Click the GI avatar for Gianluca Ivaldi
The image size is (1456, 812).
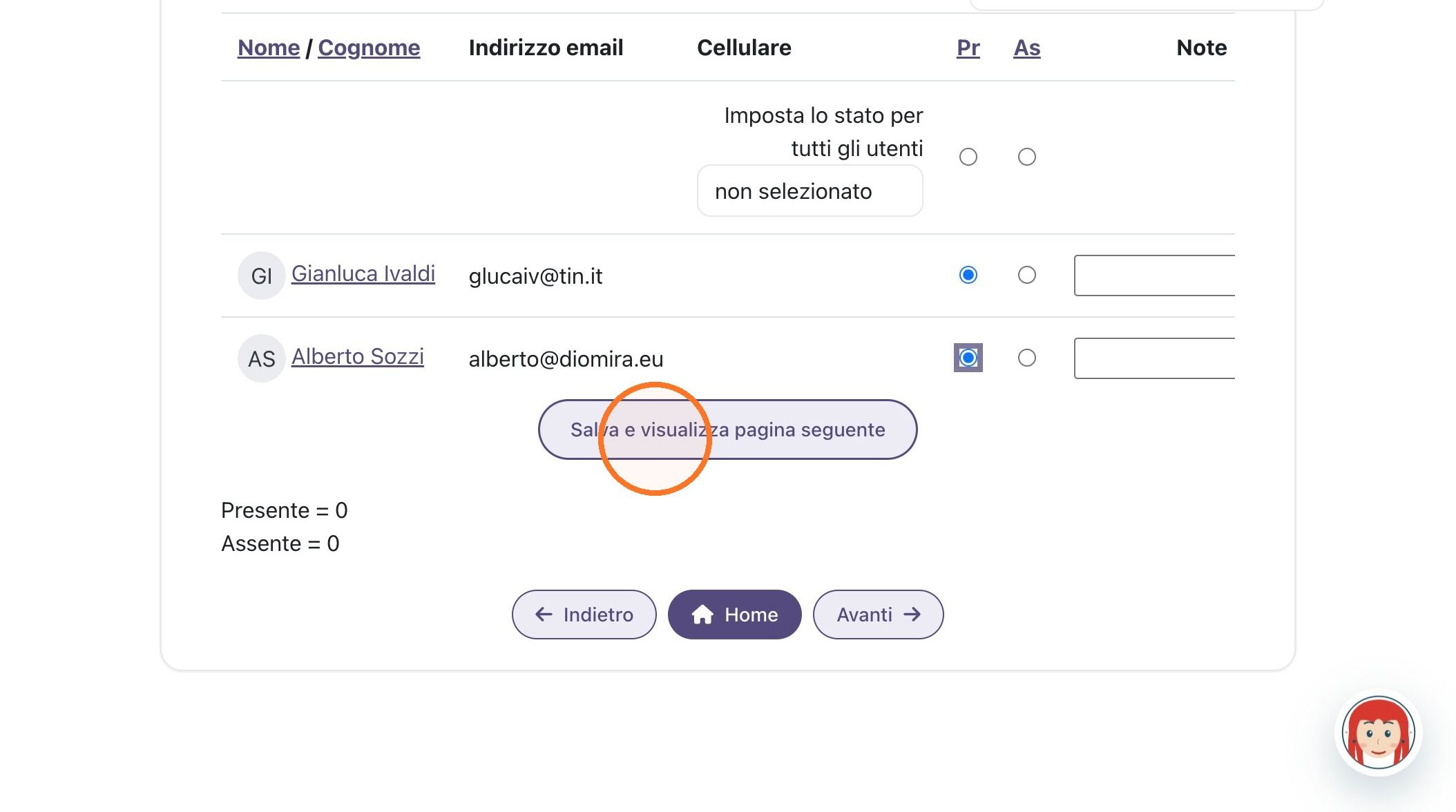click(x=262, y=275)
